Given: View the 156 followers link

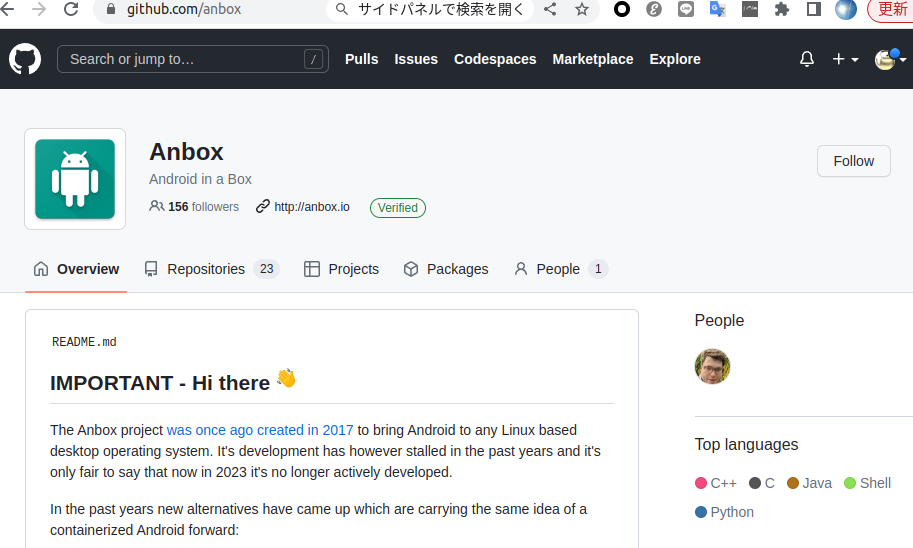Looking at the screenshot, I should 194,207.
